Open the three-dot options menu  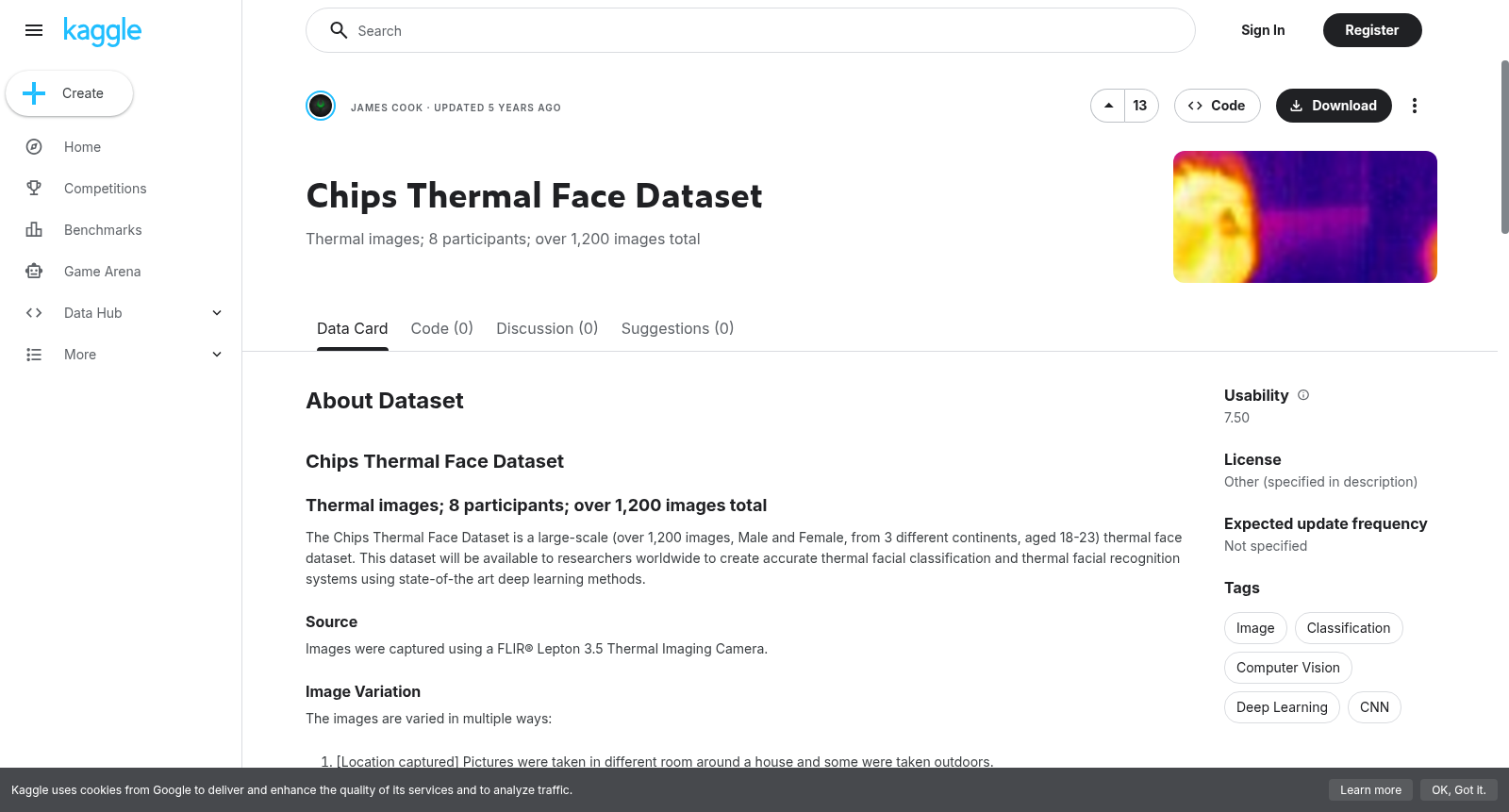click(1414, 106)
